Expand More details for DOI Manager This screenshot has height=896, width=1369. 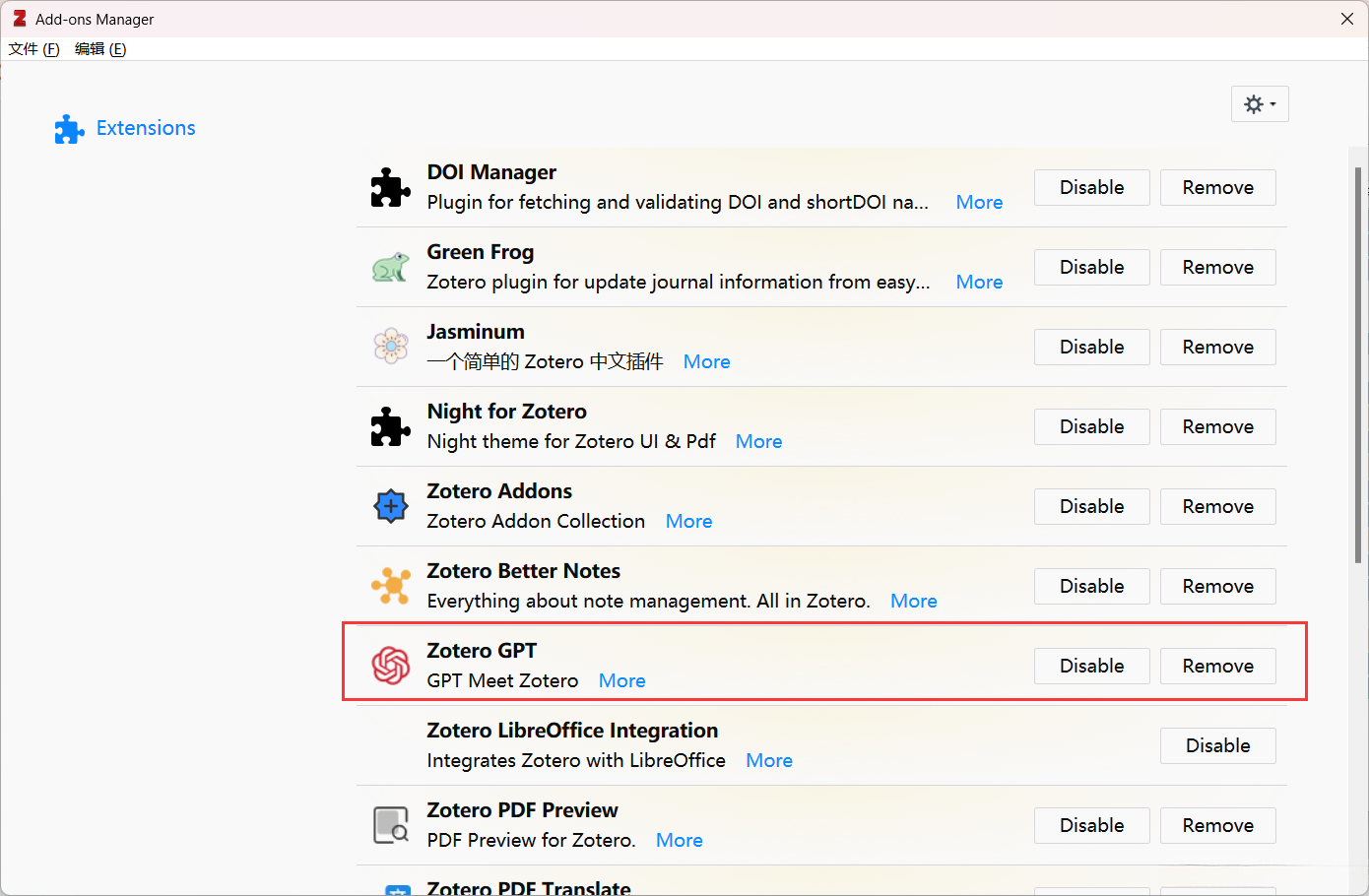point(979,202)
